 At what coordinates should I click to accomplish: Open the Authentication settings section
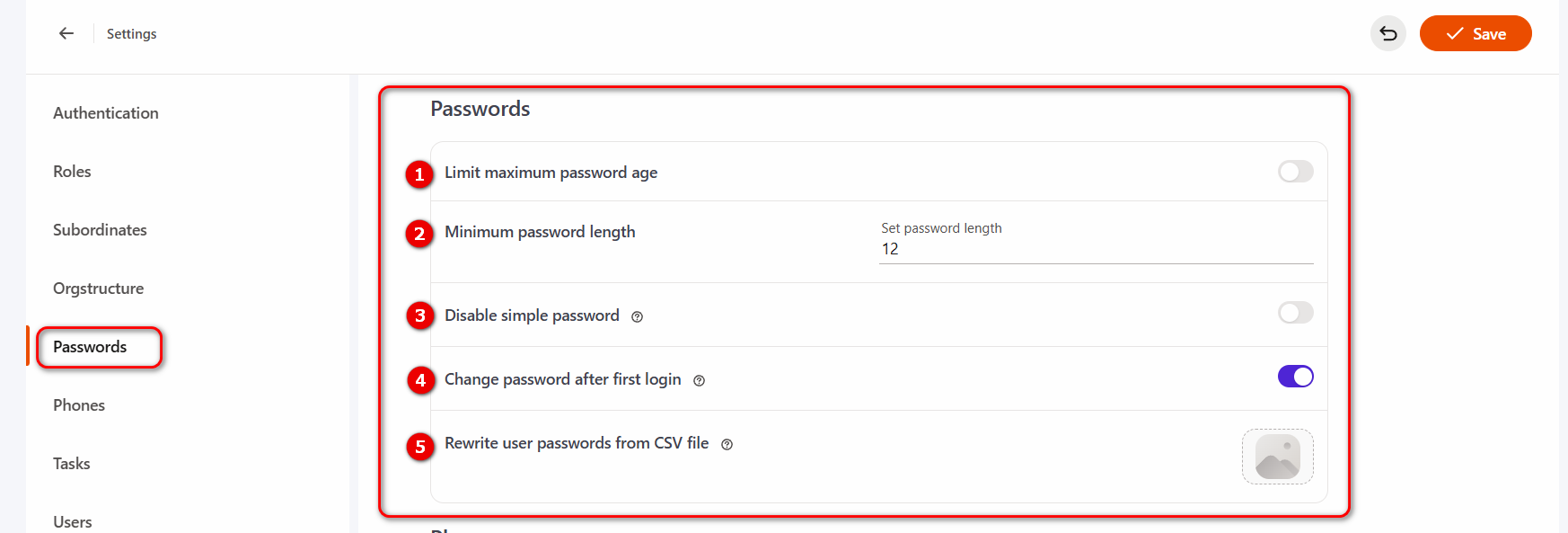pos(106,113)
